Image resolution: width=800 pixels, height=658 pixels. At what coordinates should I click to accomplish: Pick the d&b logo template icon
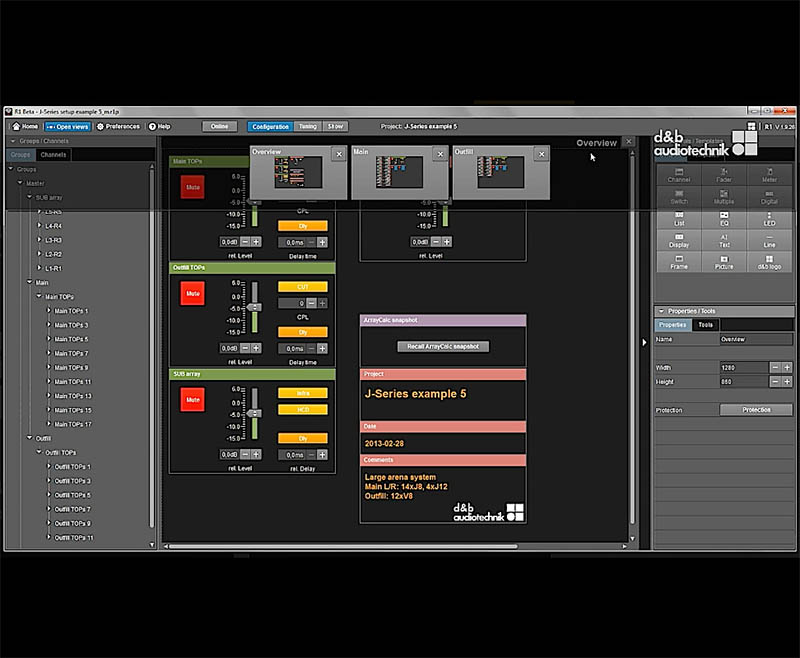(769, 262)
